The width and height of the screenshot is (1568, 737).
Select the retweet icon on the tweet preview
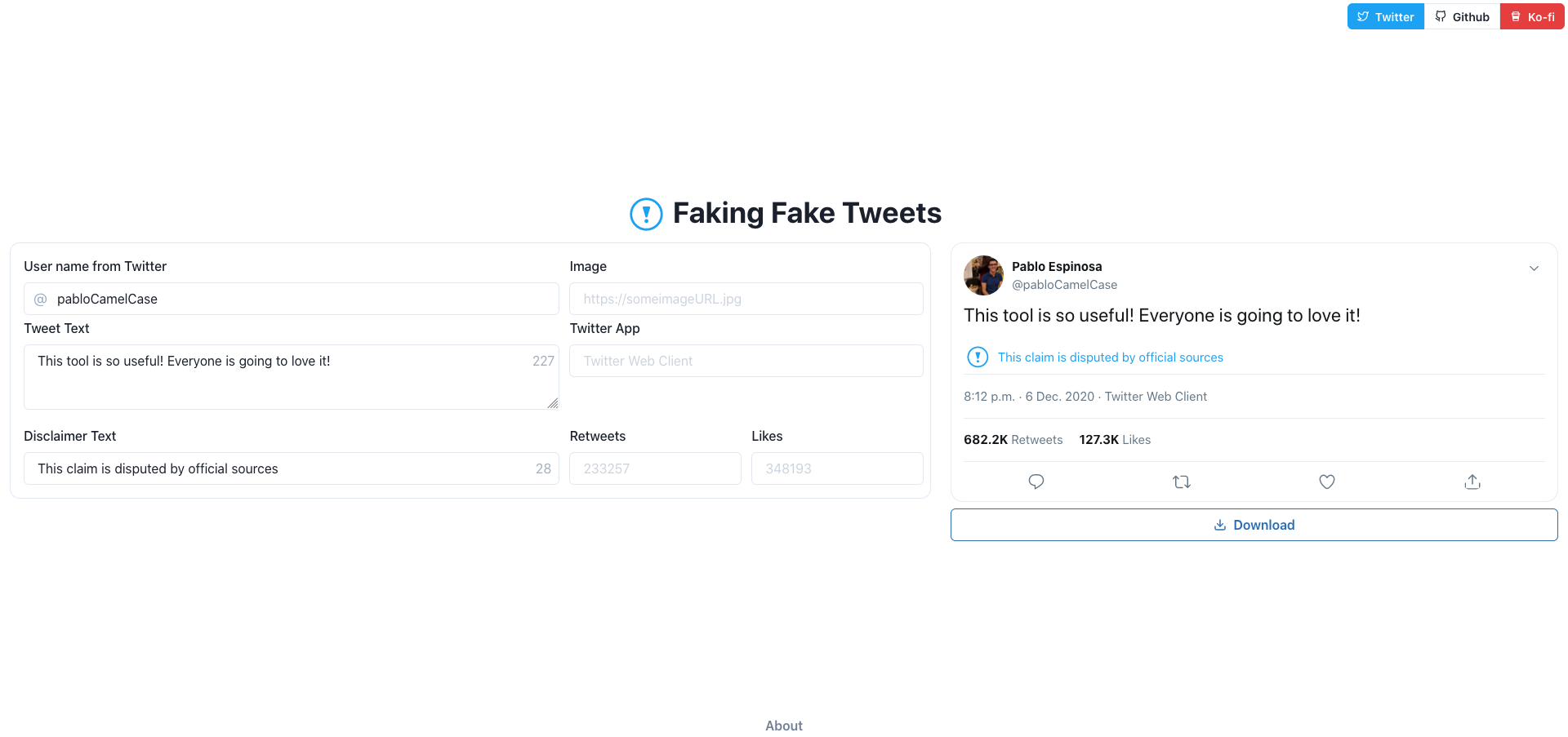tap(1182, 482)
